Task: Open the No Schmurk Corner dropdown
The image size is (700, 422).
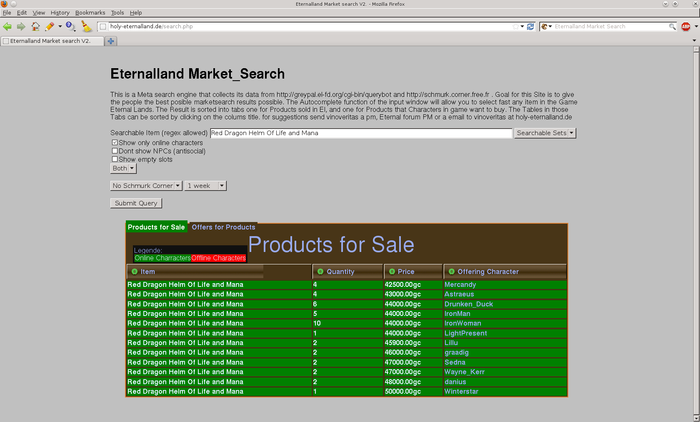Action: [x=146, y=185]
